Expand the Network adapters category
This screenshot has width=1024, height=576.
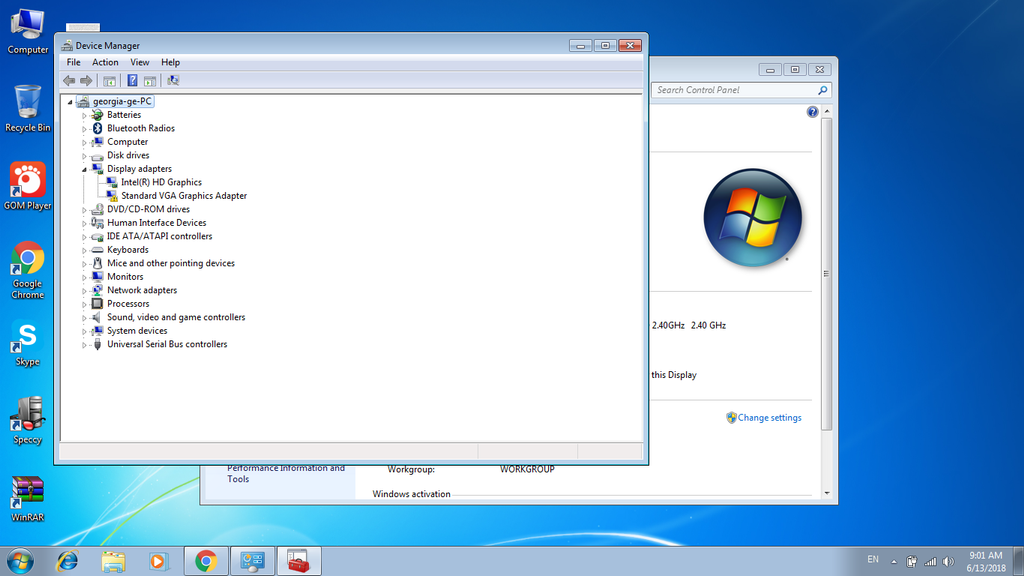coord(85,290)
